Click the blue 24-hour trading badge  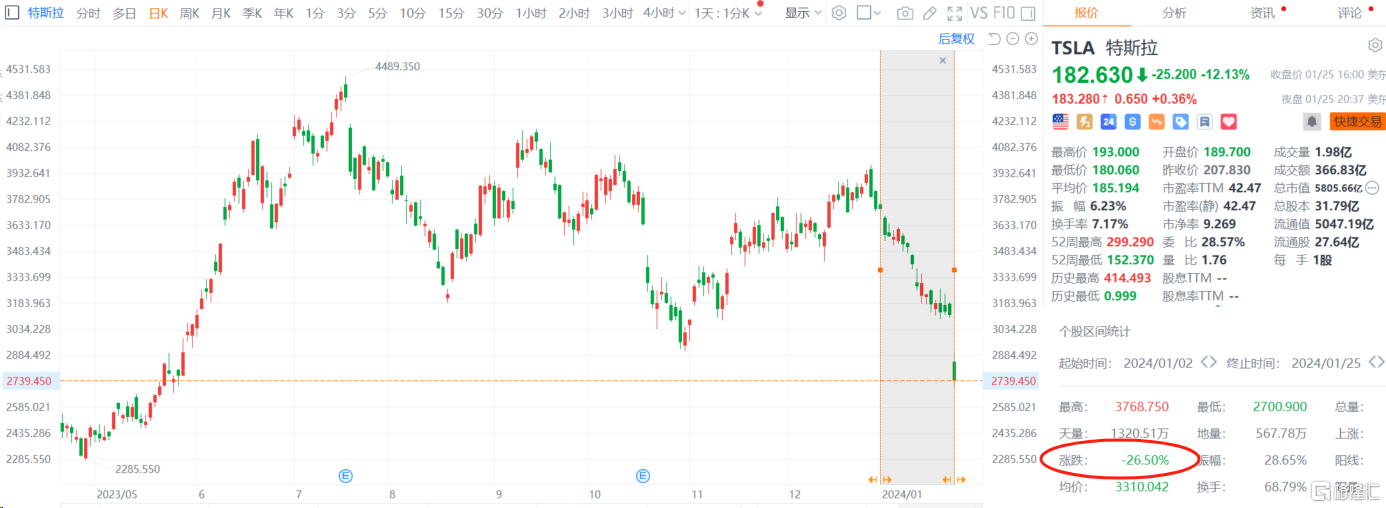click(x=1108, y=121)
